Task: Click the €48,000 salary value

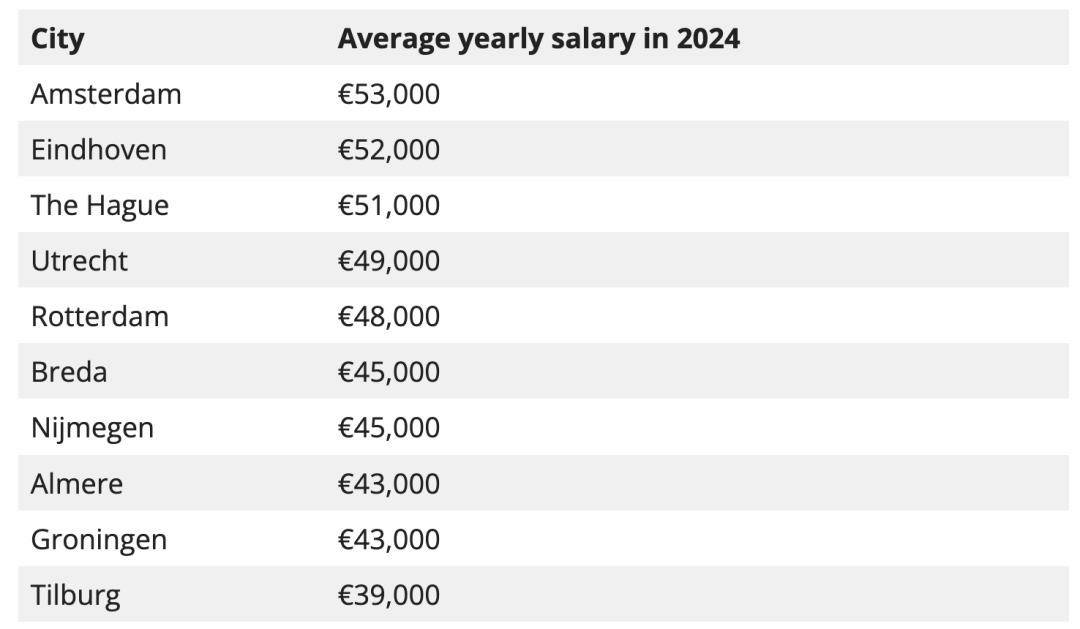Action: click(388, 317)
